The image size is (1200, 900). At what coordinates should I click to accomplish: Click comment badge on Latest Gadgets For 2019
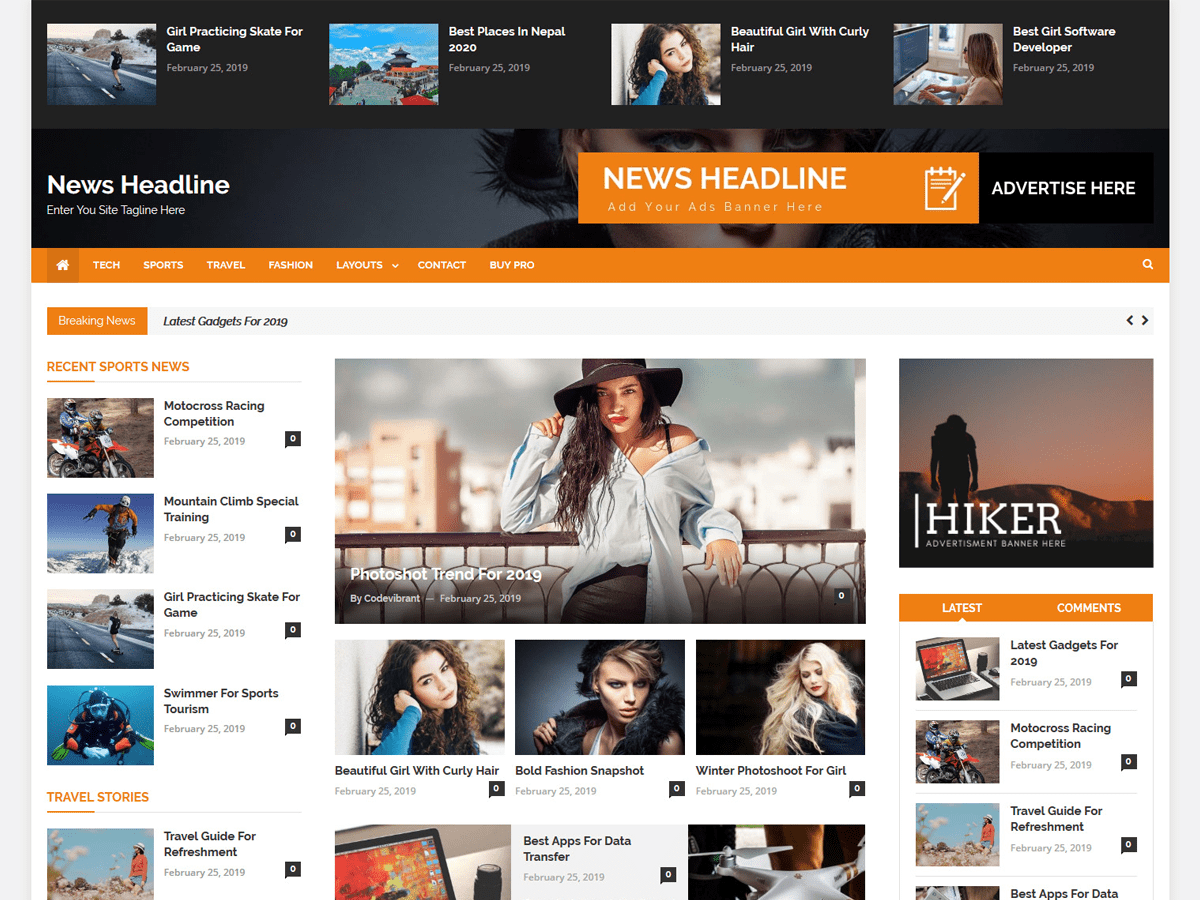pyautogui.click(x=1128, y=678)
